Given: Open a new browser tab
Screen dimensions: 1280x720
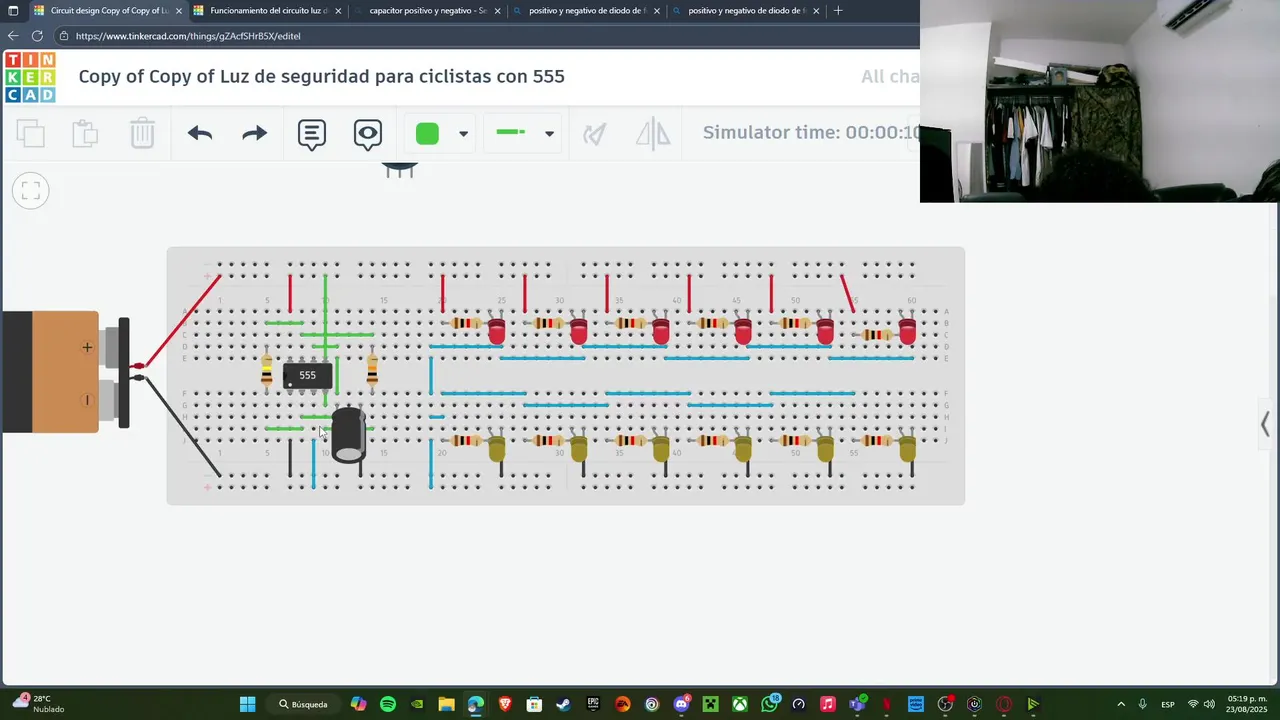Looking at the screenshot, I should pos(838,11).
